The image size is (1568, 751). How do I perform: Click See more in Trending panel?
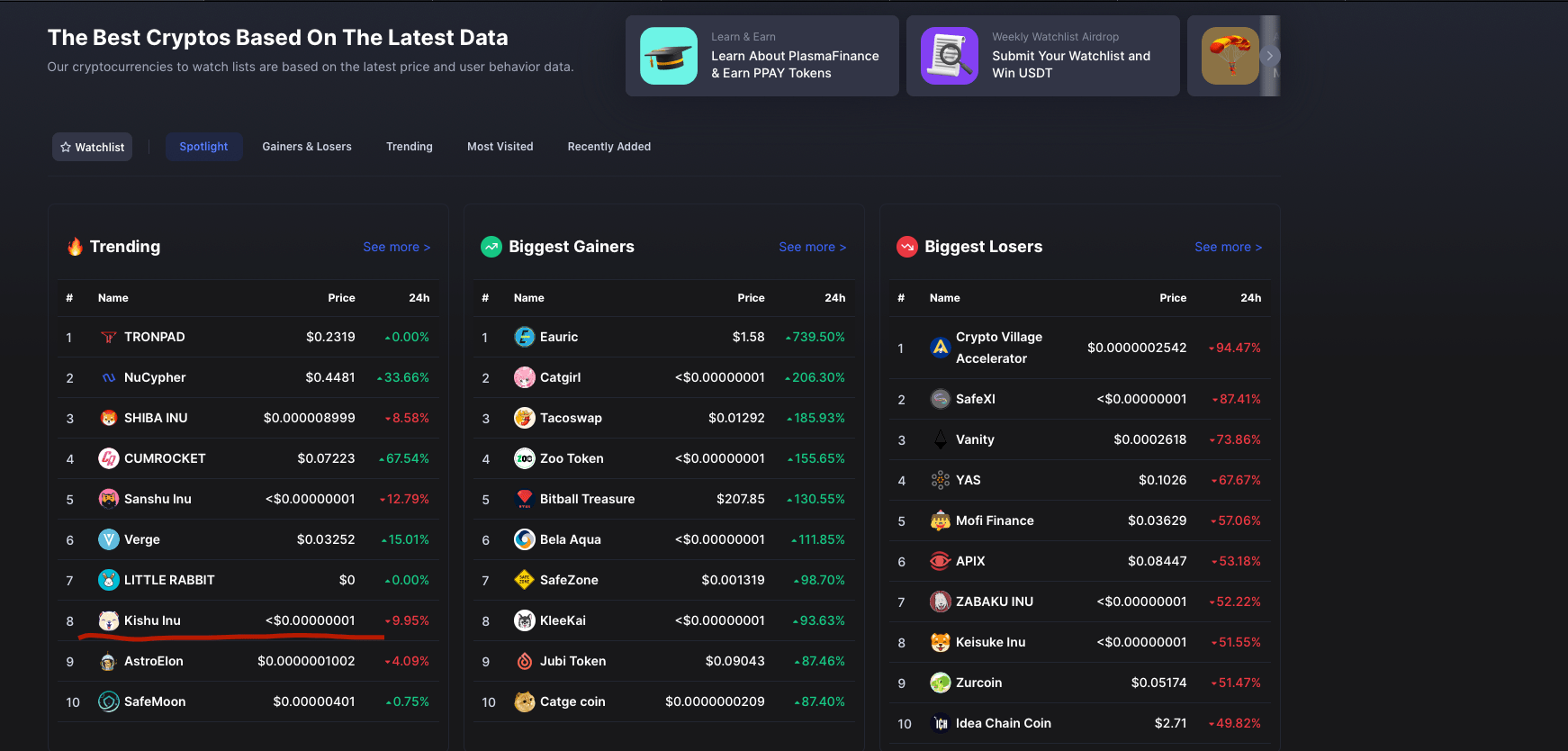[397, 247]
